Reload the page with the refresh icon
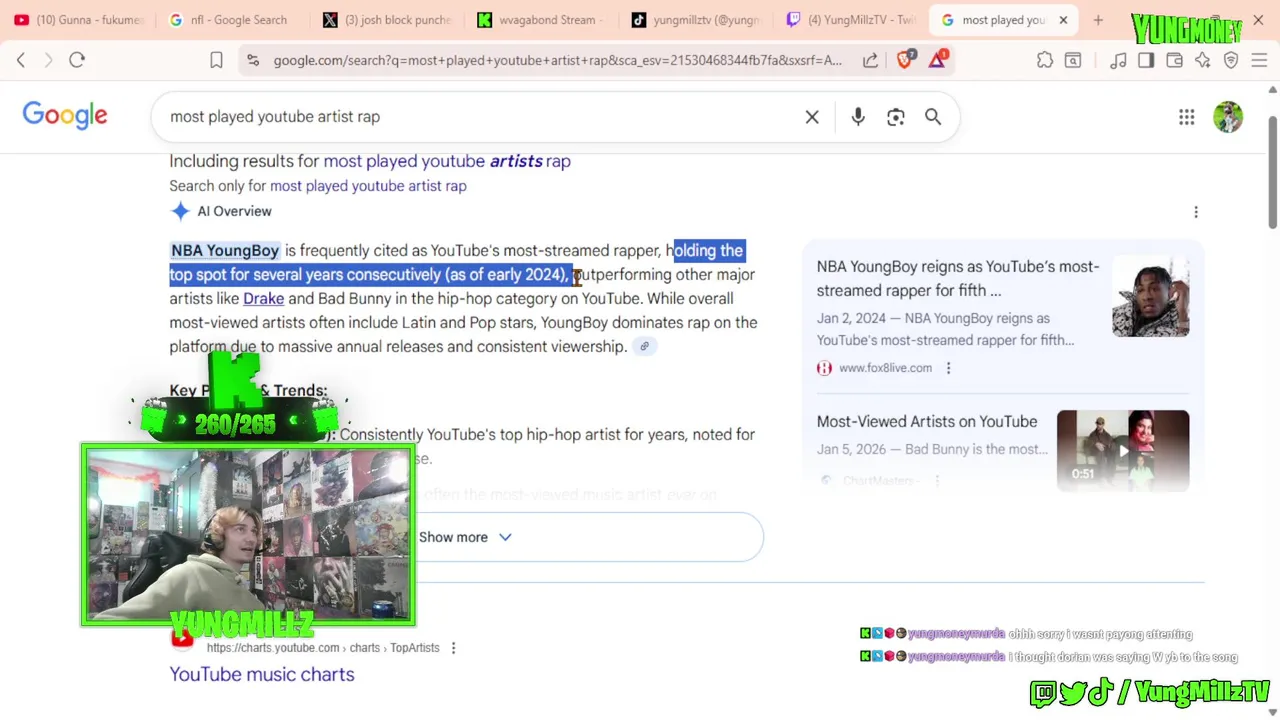The image size is (1280, 720). click(x=77, y=60)
